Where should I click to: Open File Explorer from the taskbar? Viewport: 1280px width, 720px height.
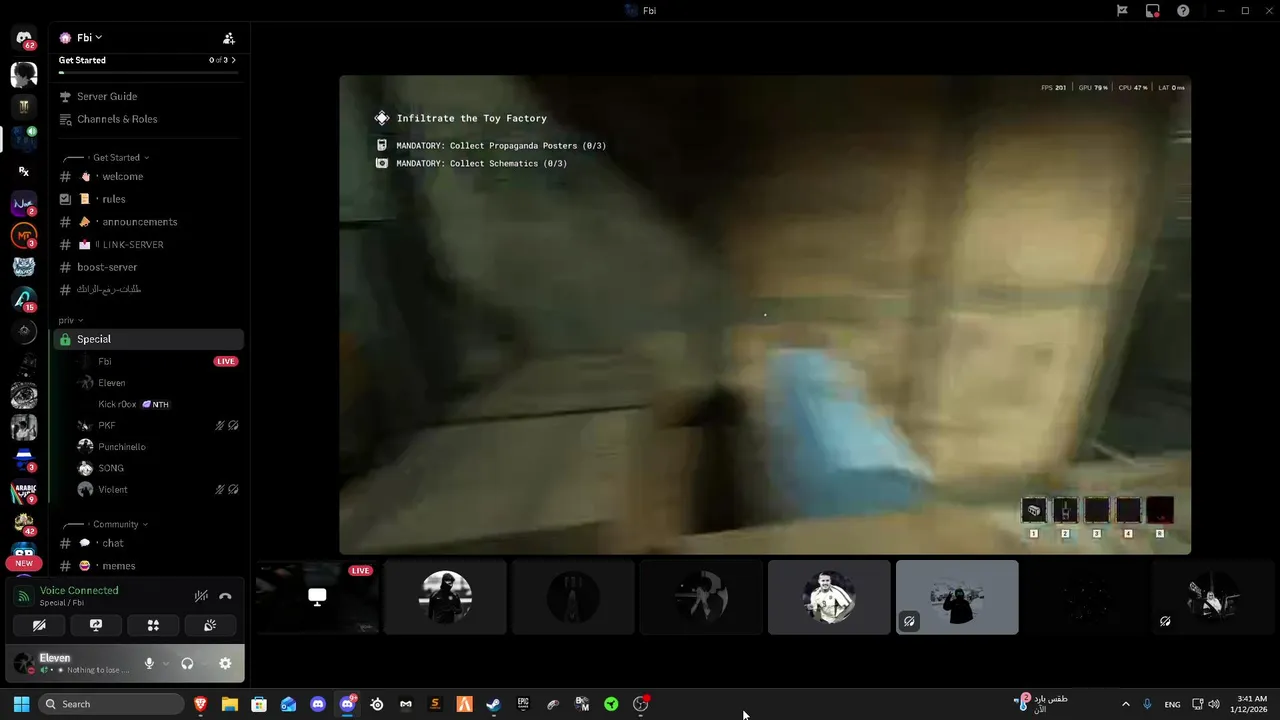pyautogui.click(x=229, y=704)
